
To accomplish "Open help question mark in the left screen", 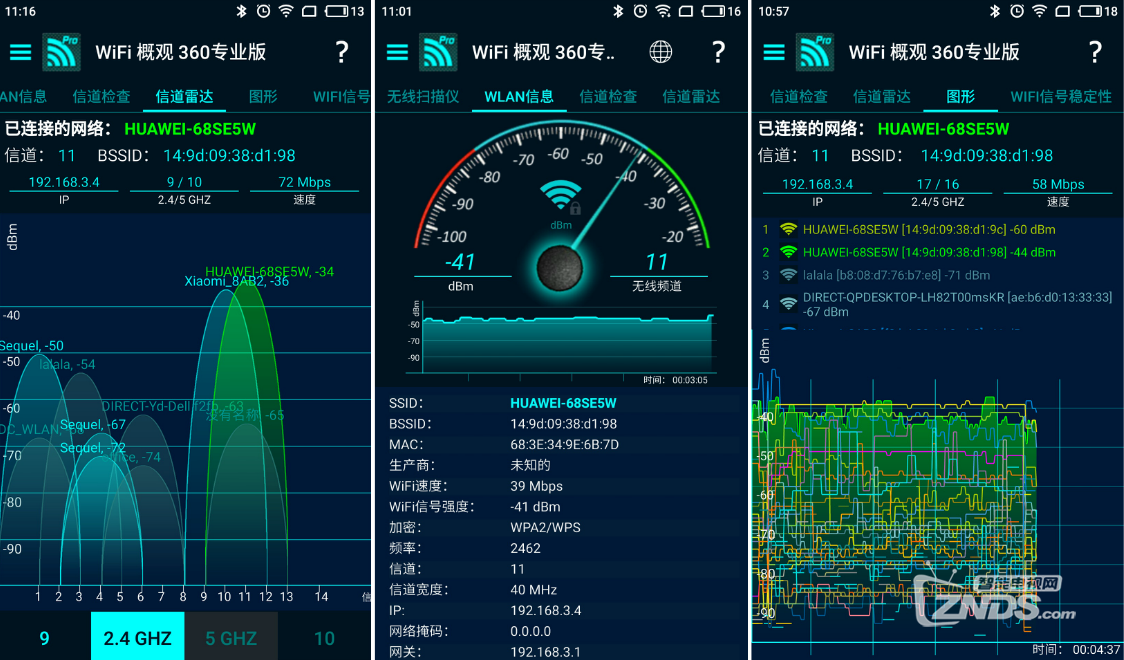I will point(342,52).
